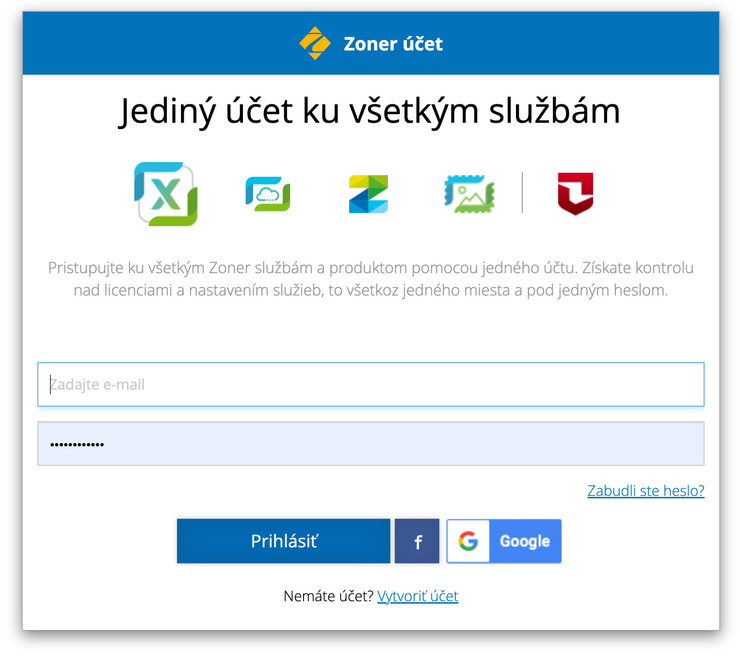Click the Zoner Photo Studio X icon
740x658 pixels.
coord(166,194)
